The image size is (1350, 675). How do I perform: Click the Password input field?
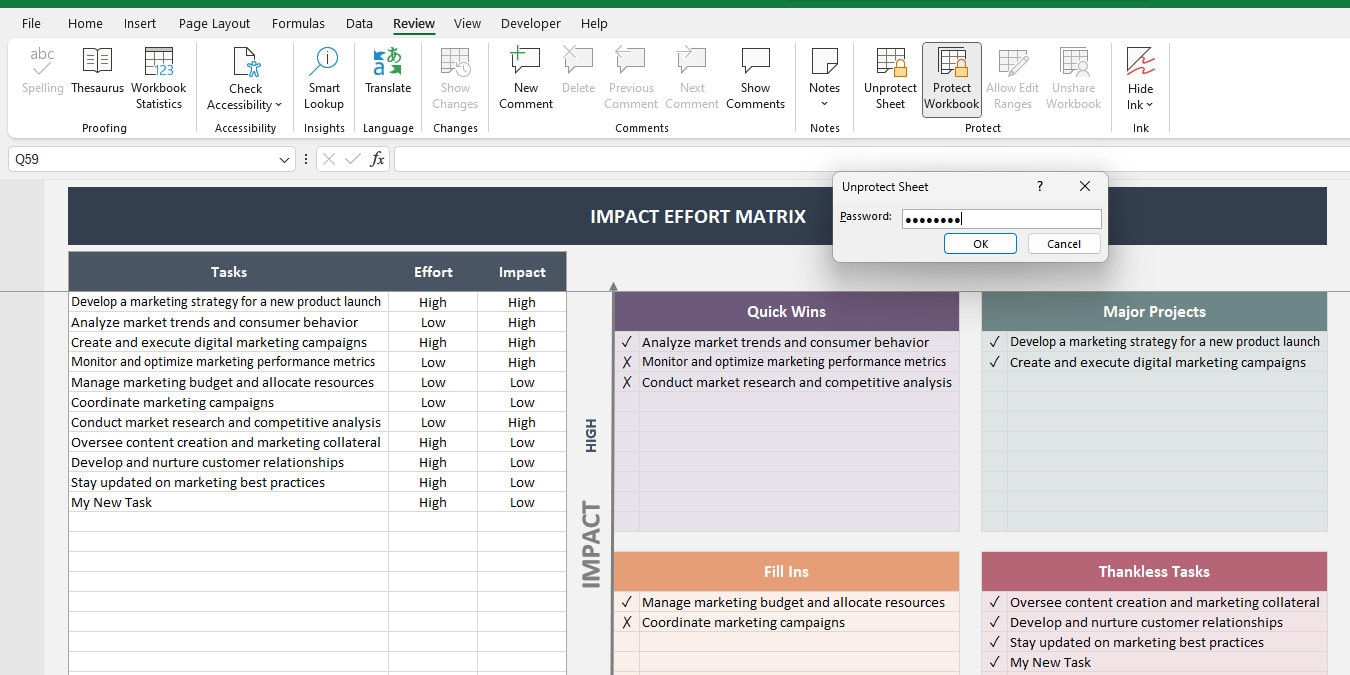coord(1000,217)
